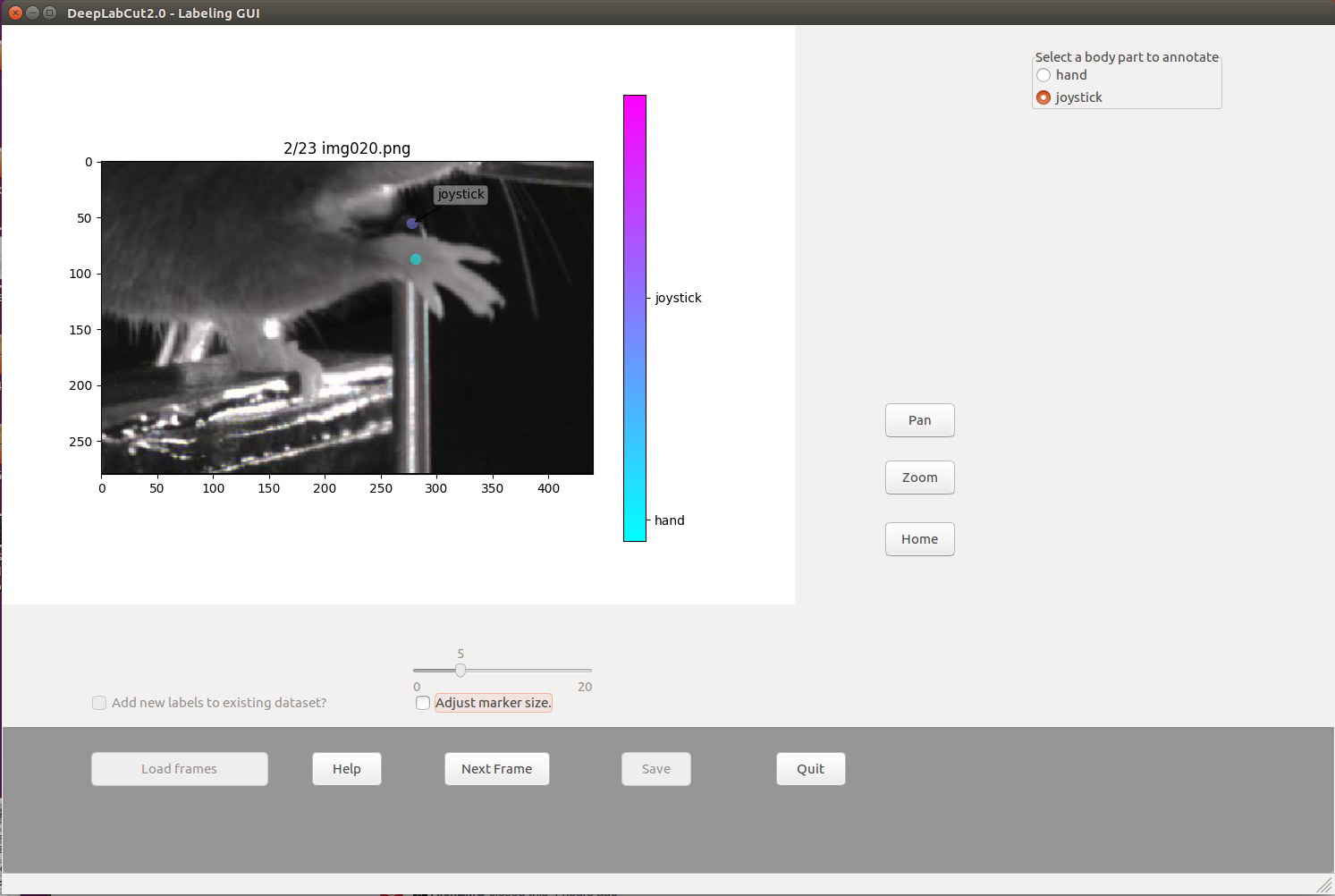Quit the labeling GUI
The height and width of the screenshot is (896, 1335).
pyautogui.click(x=810, y=768)
